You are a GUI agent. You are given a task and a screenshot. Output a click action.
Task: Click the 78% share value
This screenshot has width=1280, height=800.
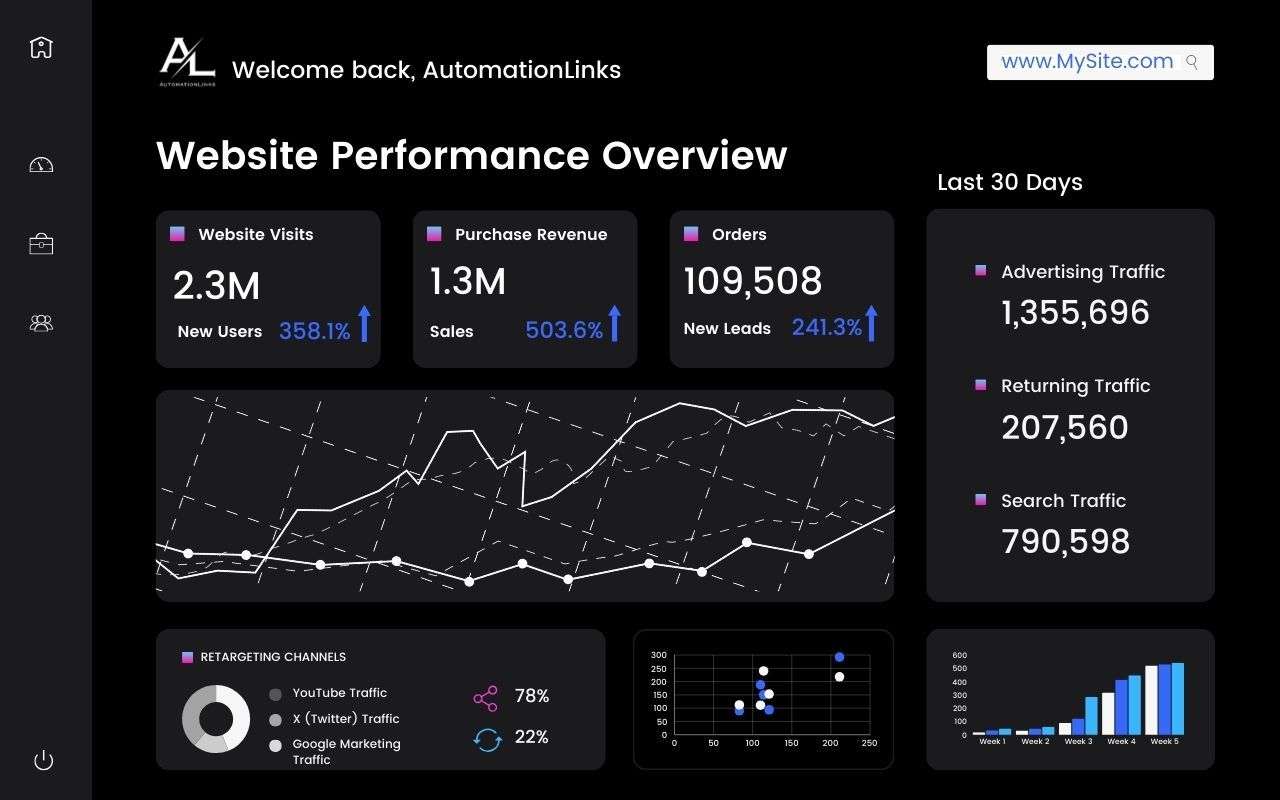(532, 696)
